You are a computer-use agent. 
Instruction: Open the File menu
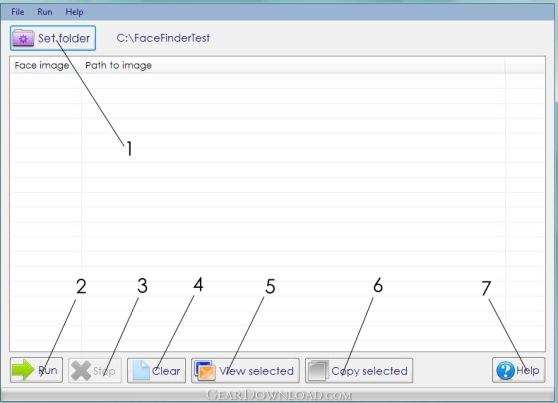pyautogui.click(x=17, y=12)
